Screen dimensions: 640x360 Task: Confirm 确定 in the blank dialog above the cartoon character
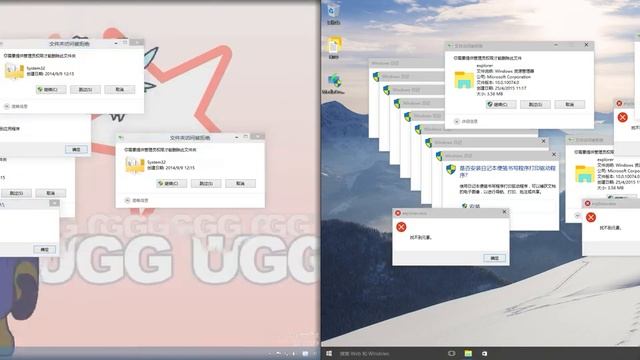coord(44,249)
